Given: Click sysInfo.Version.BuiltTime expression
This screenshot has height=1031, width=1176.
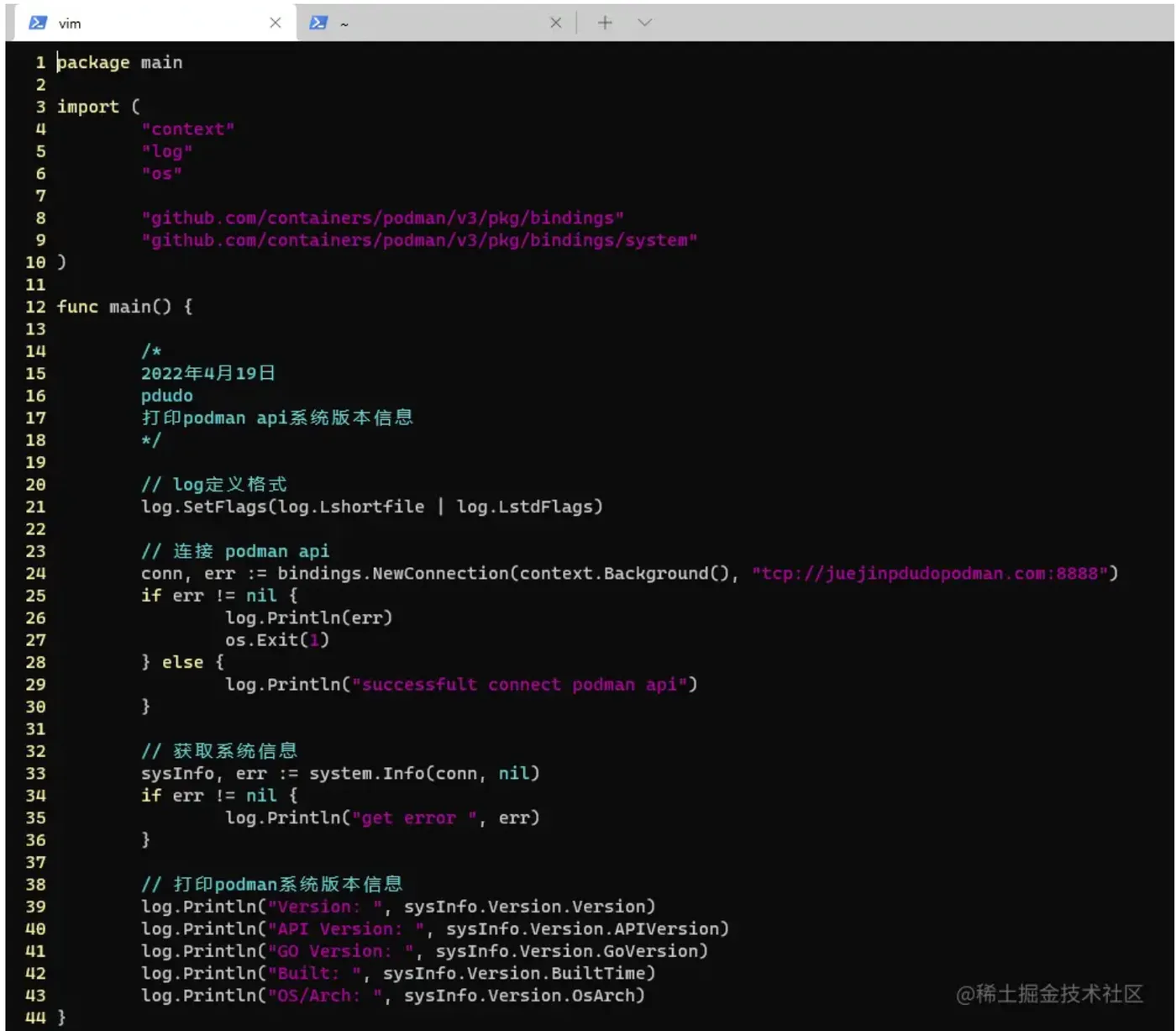Looking at the screenshot, I should (x=514, y=974).
